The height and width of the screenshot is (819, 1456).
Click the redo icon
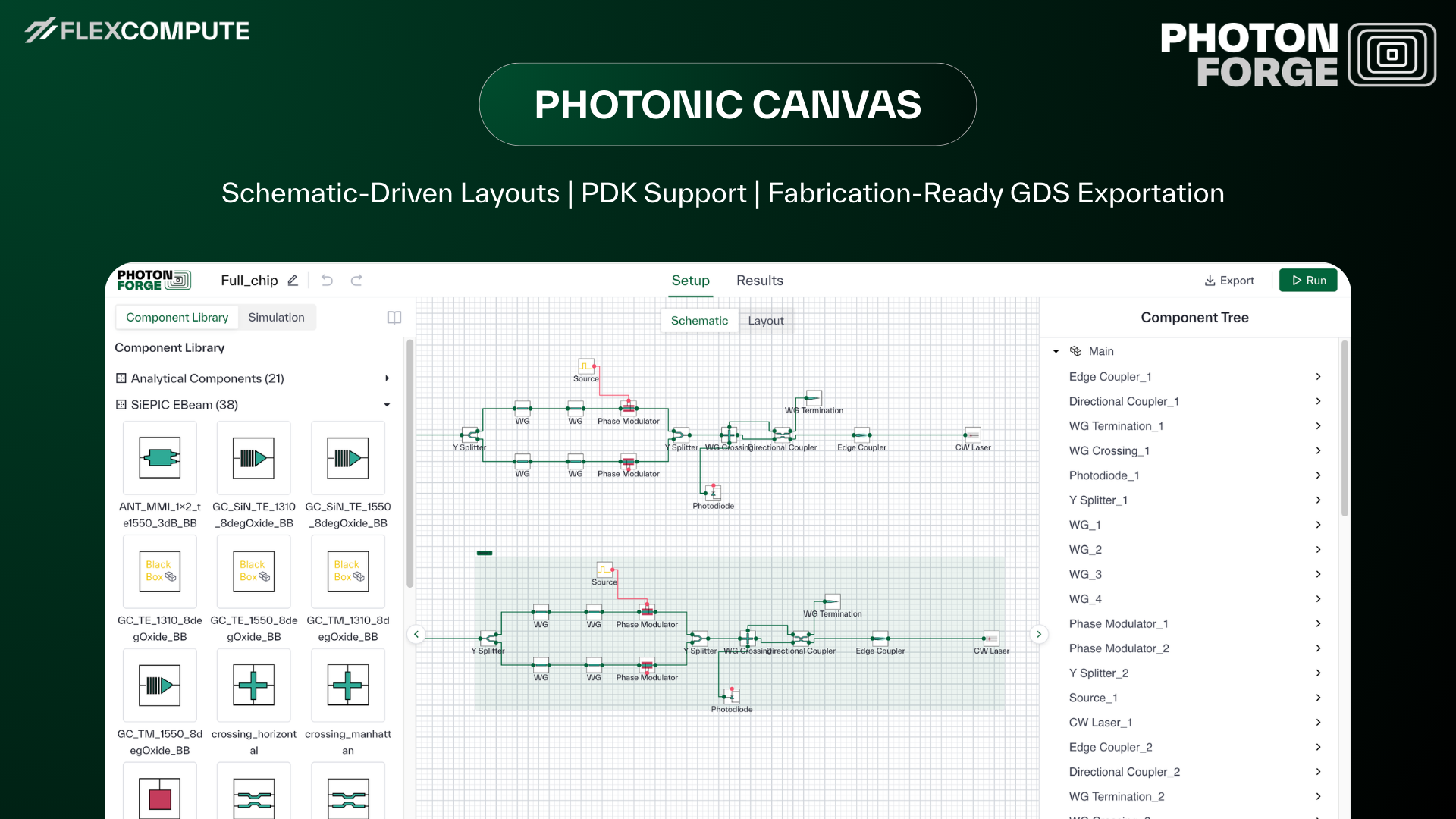pyautogui.click(x=356, y=280)
